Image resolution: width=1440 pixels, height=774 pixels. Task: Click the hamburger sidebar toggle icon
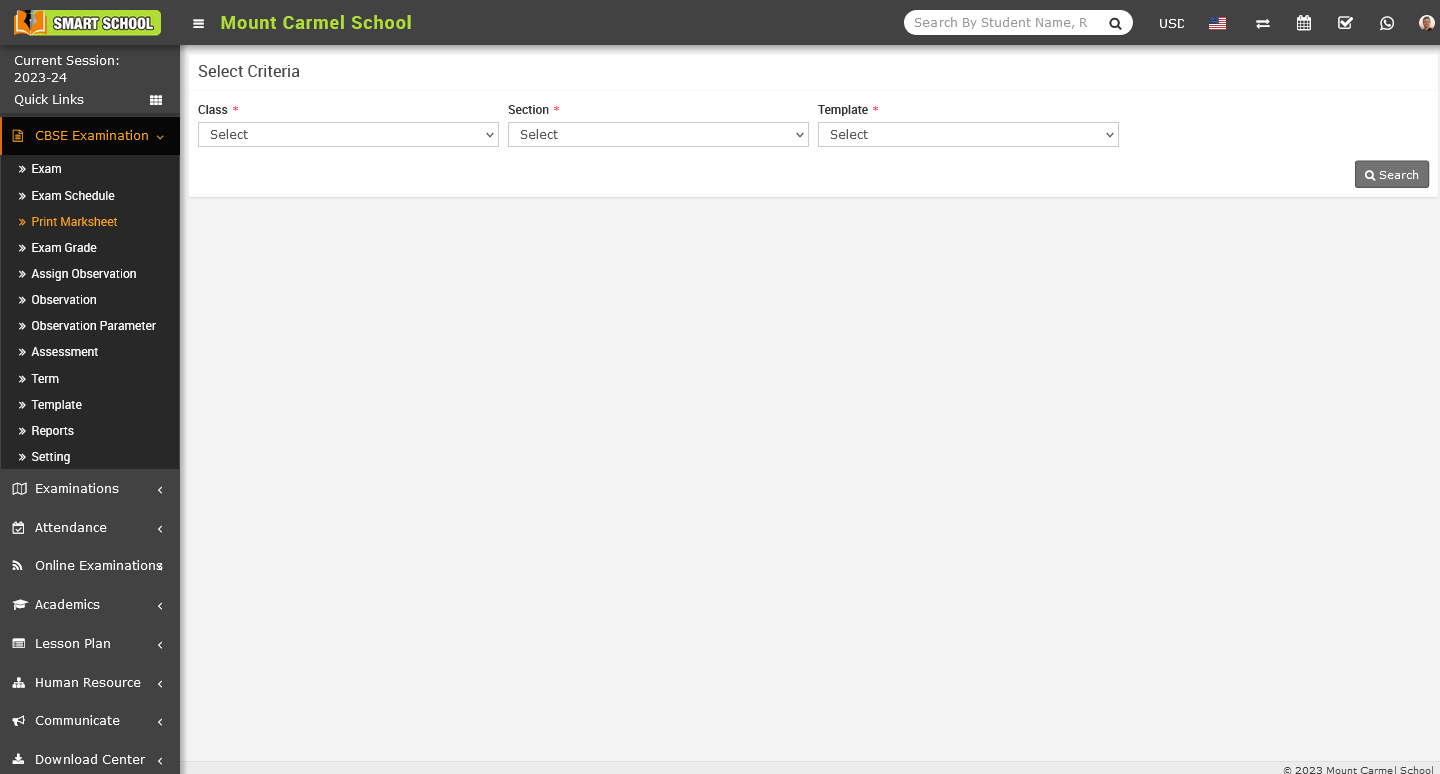click(x=199, y=23)
